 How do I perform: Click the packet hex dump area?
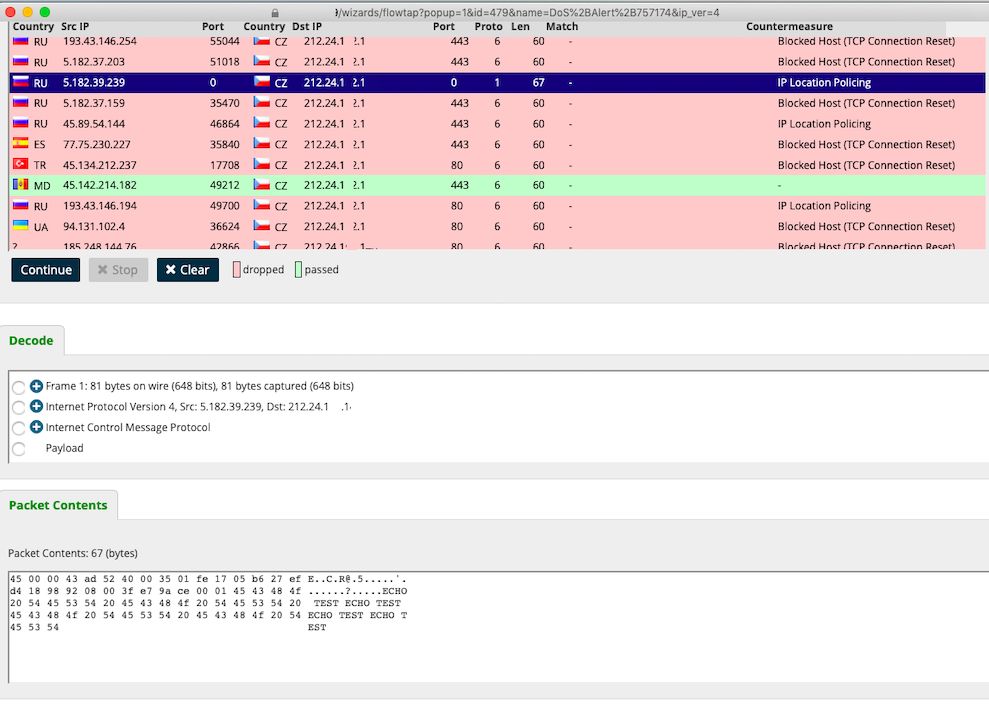498,627
